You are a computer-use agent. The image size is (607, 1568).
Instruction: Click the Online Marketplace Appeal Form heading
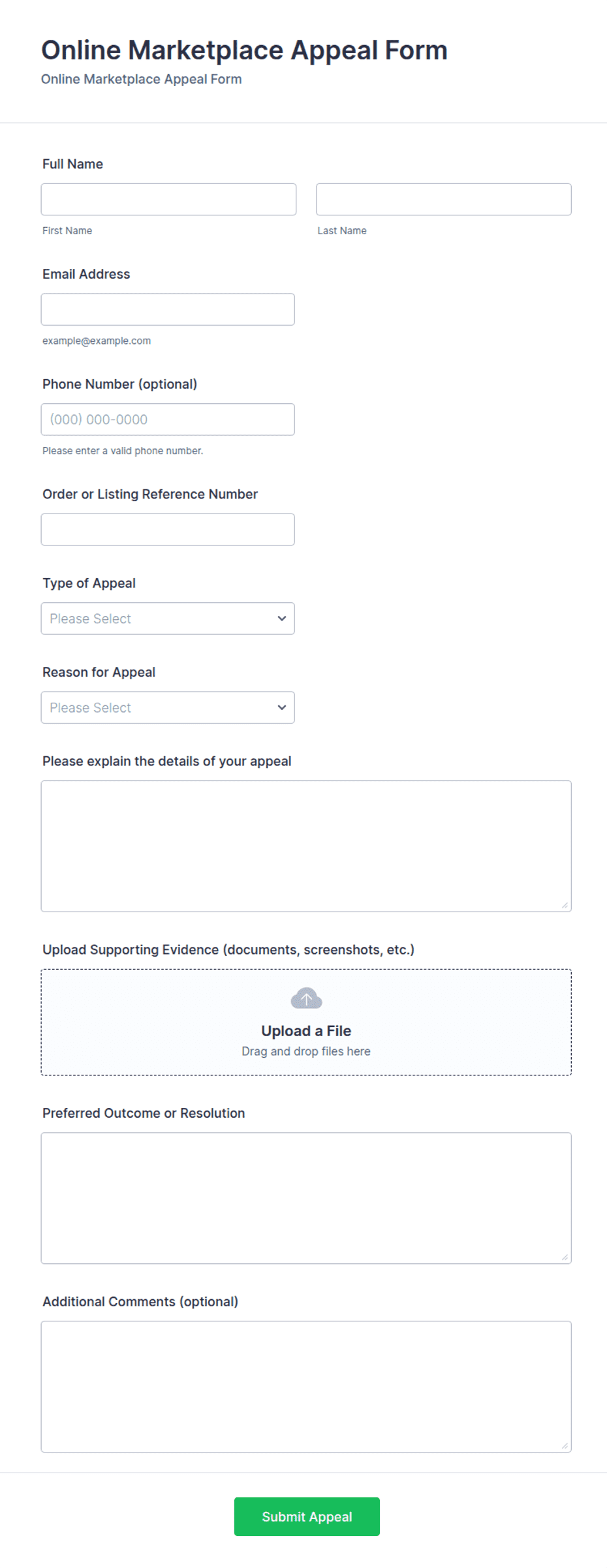(x=244, y=50)
